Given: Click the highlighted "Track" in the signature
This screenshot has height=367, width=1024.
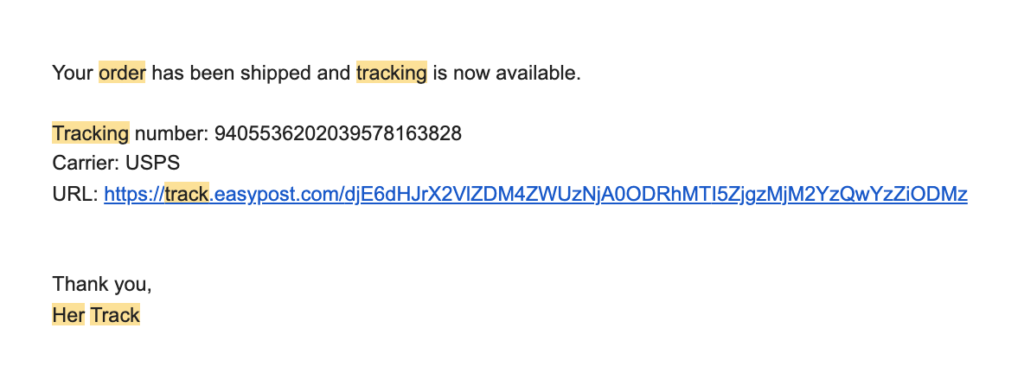Looking at the screenshot, I should tap(115, 315).
